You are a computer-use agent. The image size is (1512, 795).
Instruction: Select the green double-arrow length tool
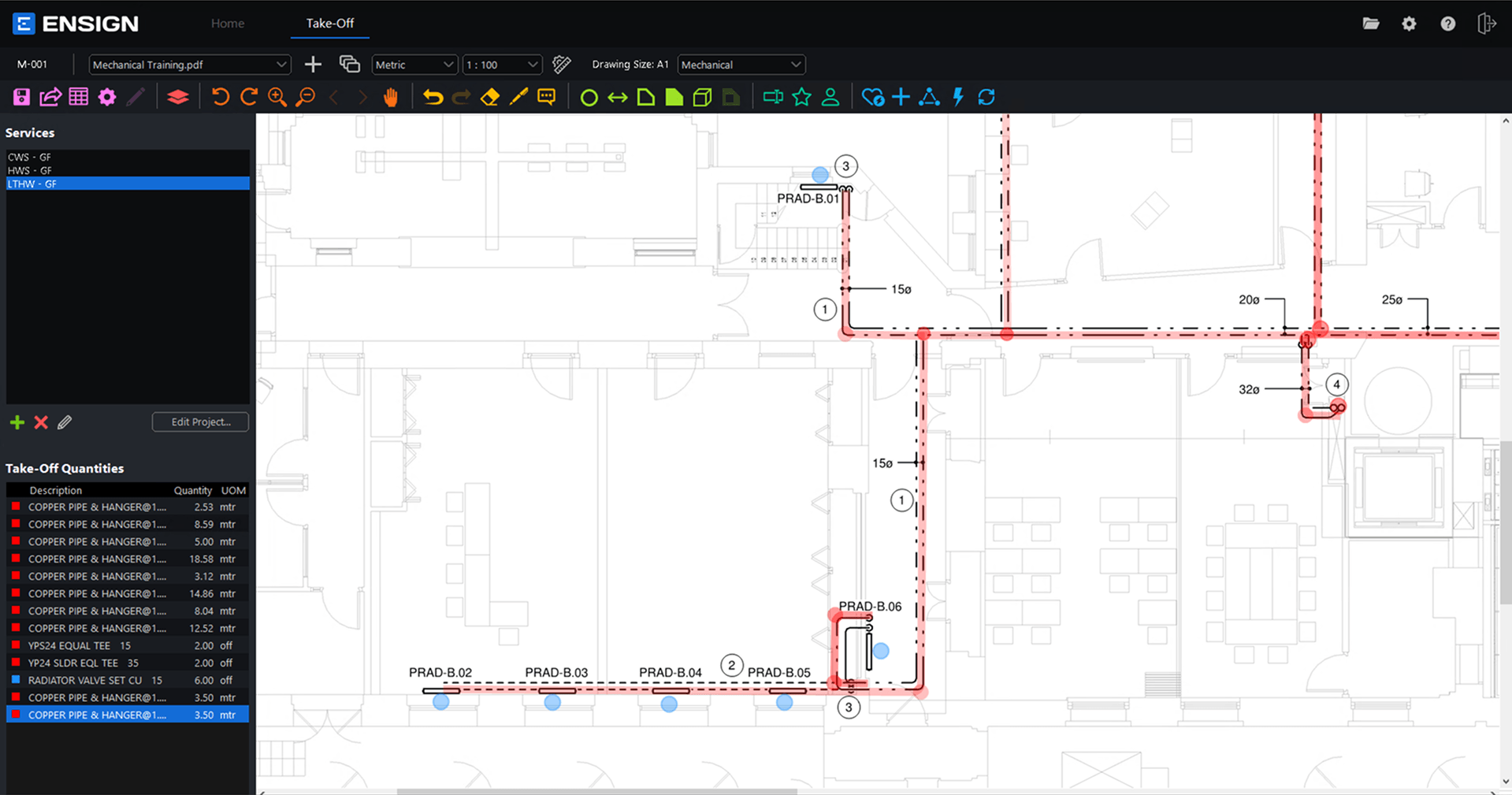point(618,97)
